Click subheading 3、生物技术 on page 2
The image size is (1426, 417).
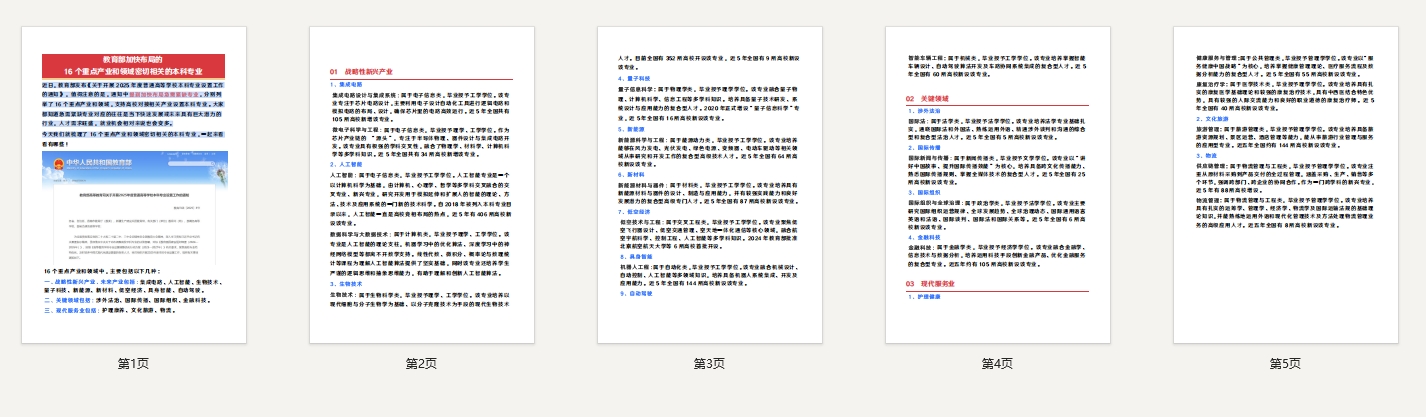pyautogui.click(x=347, y=284)
